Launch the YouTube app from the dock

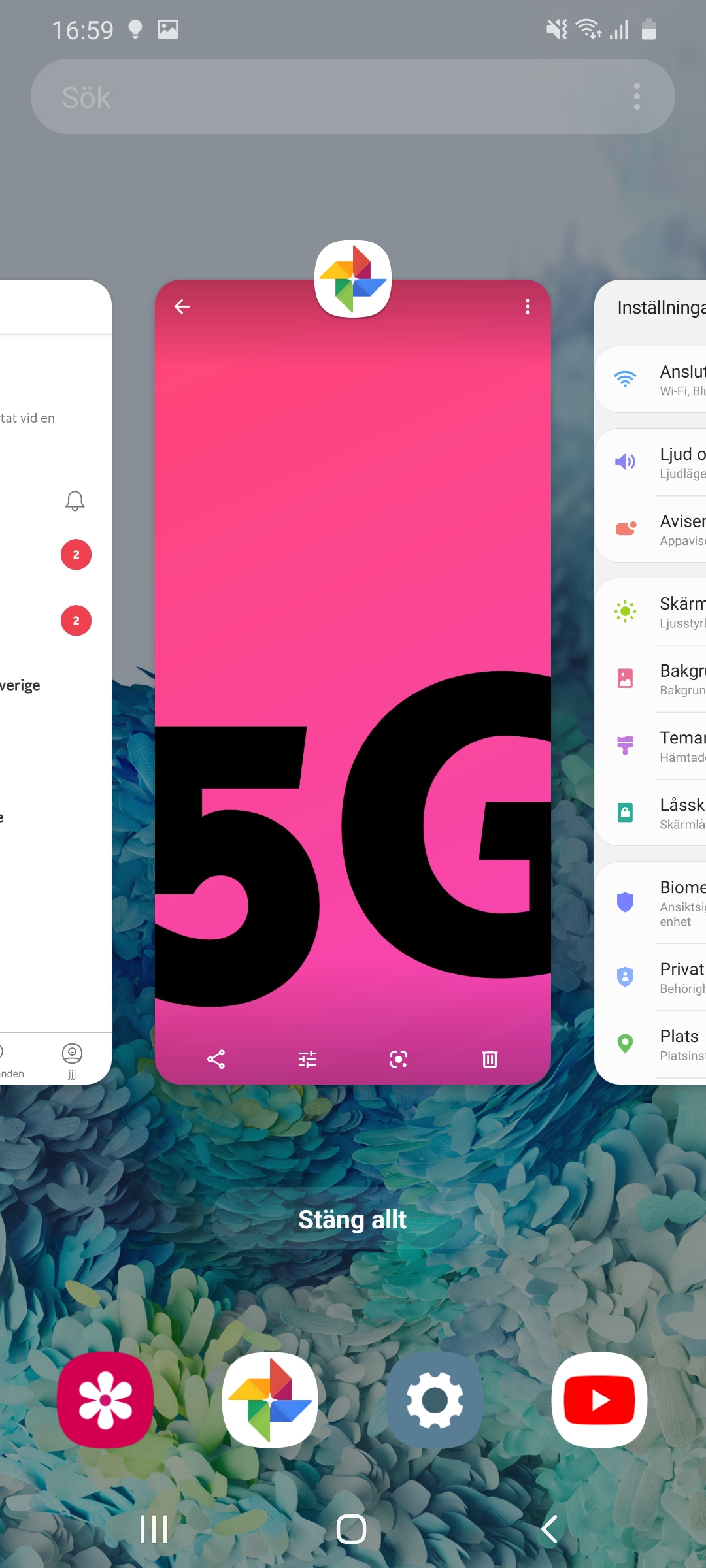(x=599, y=1400)
